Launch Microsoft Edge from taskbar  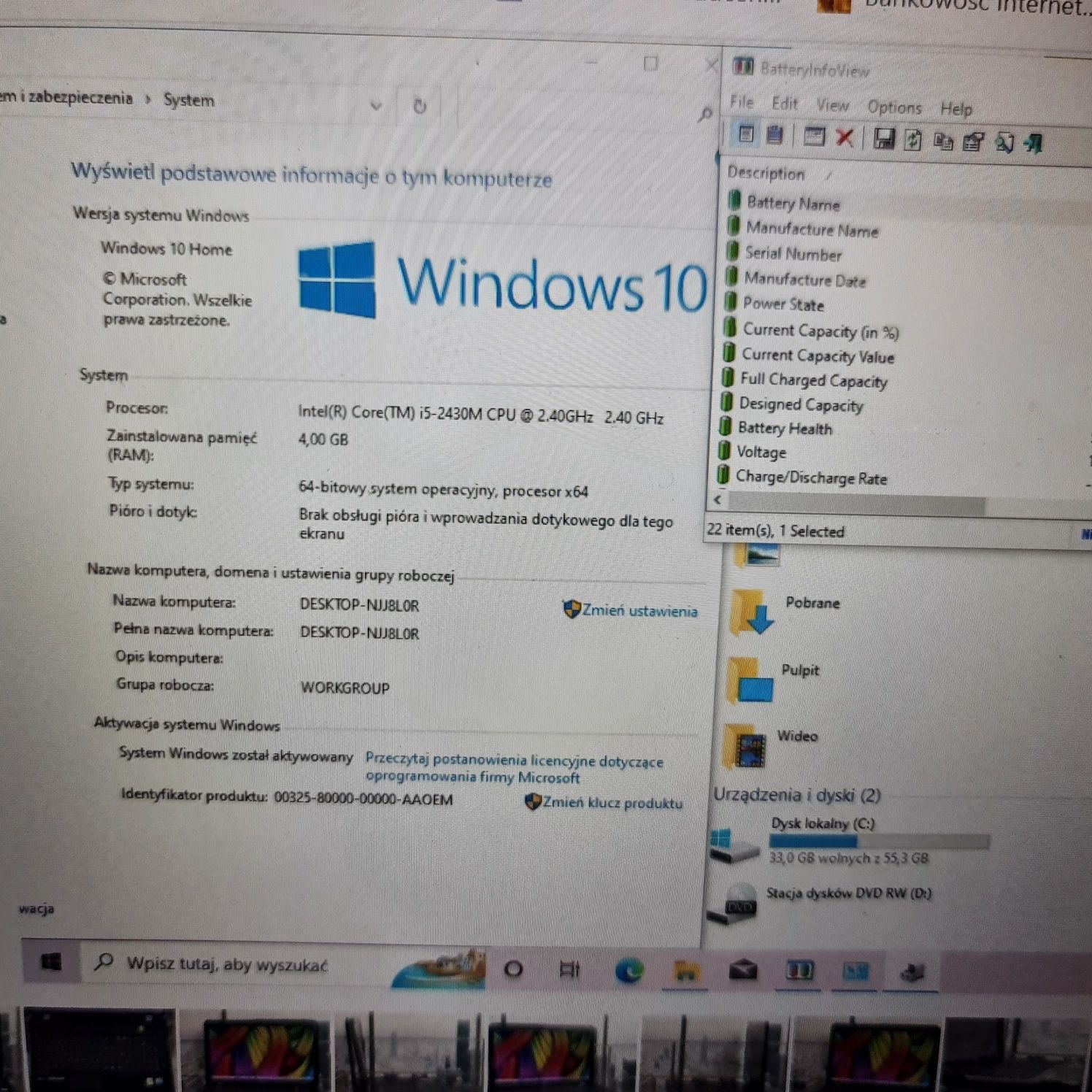628,970
